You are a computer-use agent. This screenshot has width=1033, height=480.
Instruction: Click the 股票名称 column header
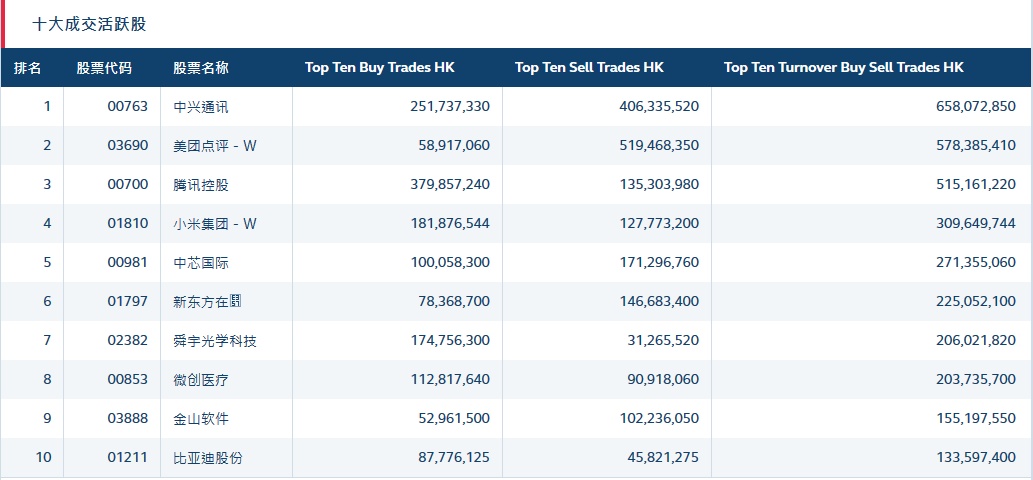click(x=200, y=68)
